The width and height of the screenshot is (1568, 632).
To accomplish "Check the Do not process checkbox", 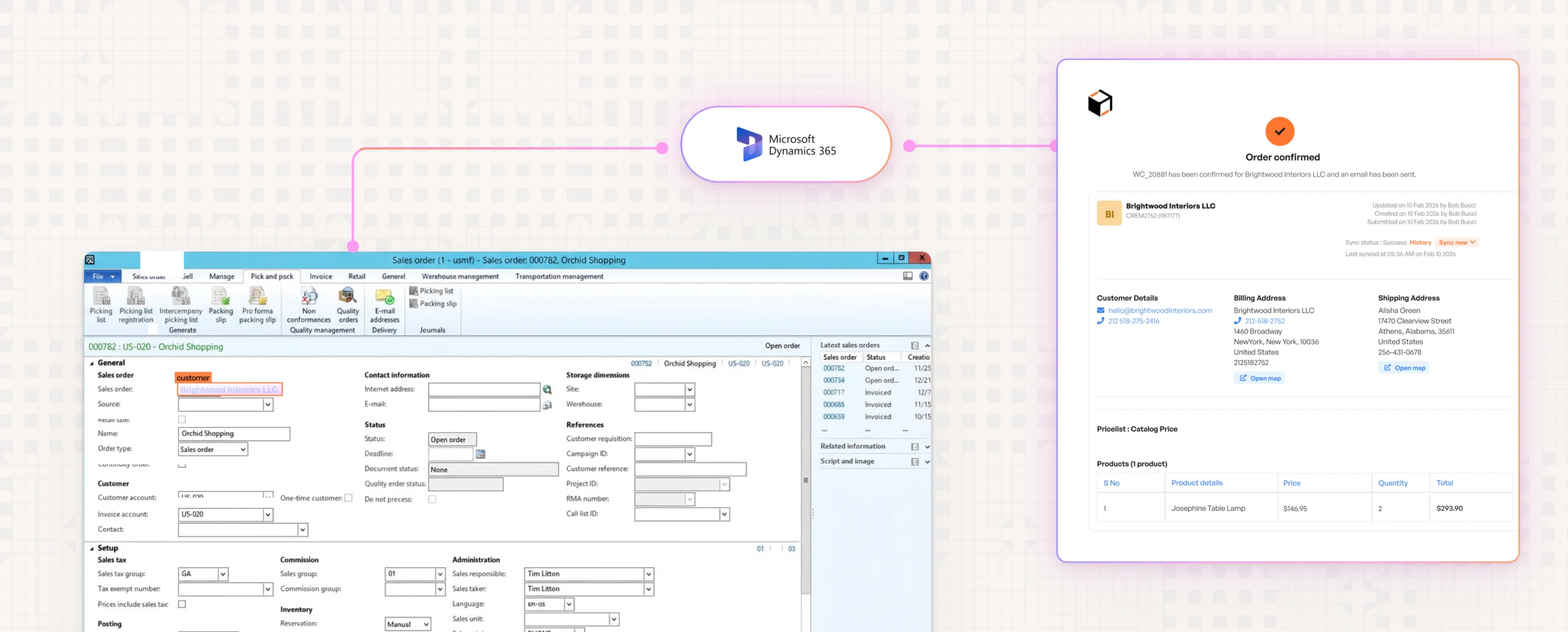I will (x=432, y=499).
